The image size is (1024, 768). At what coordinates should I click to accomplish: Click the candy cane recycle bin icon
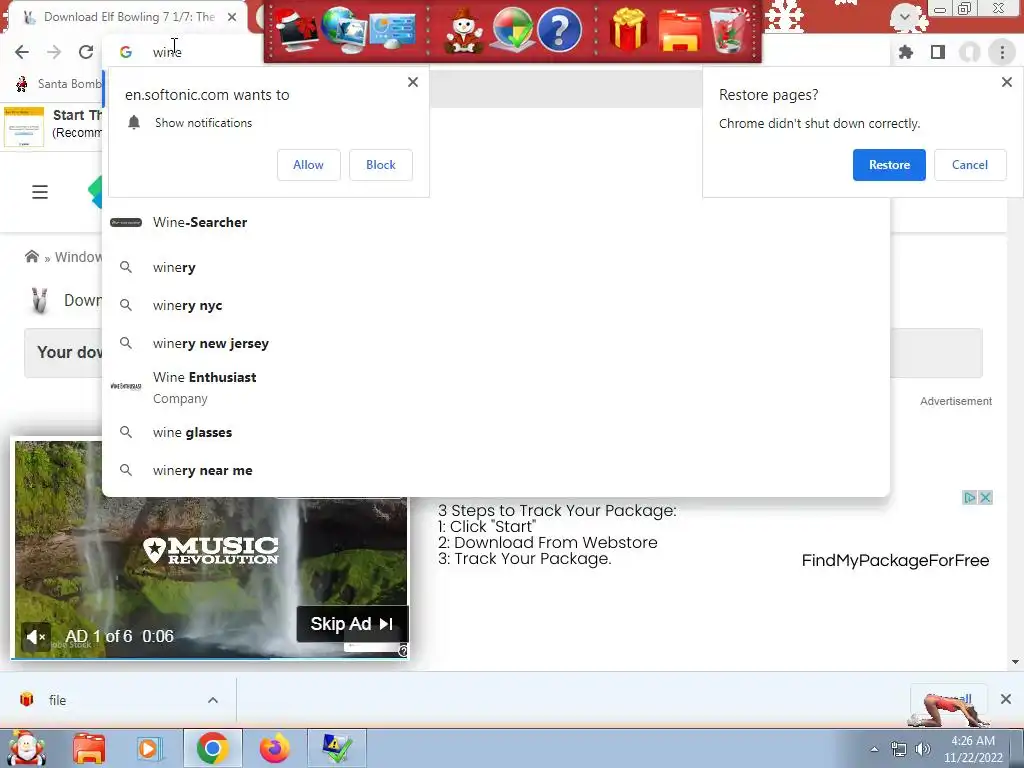click(728, 29)
